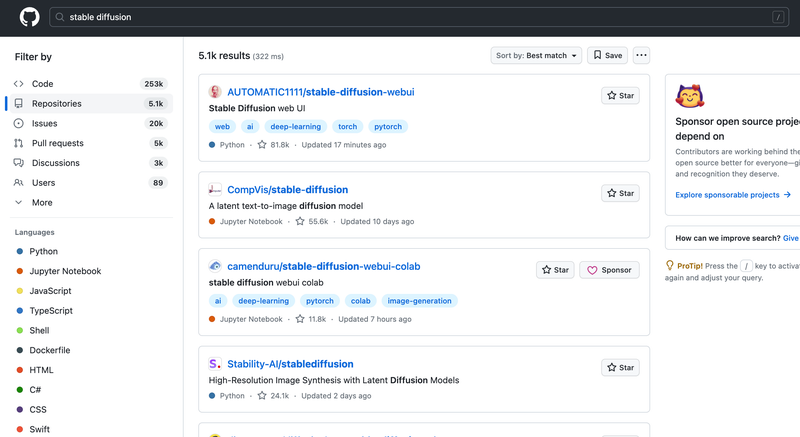The width and height of the screenshot is (800, 437).
Task: Click the Code brackets icon
Action: click(x=19, y=84)
